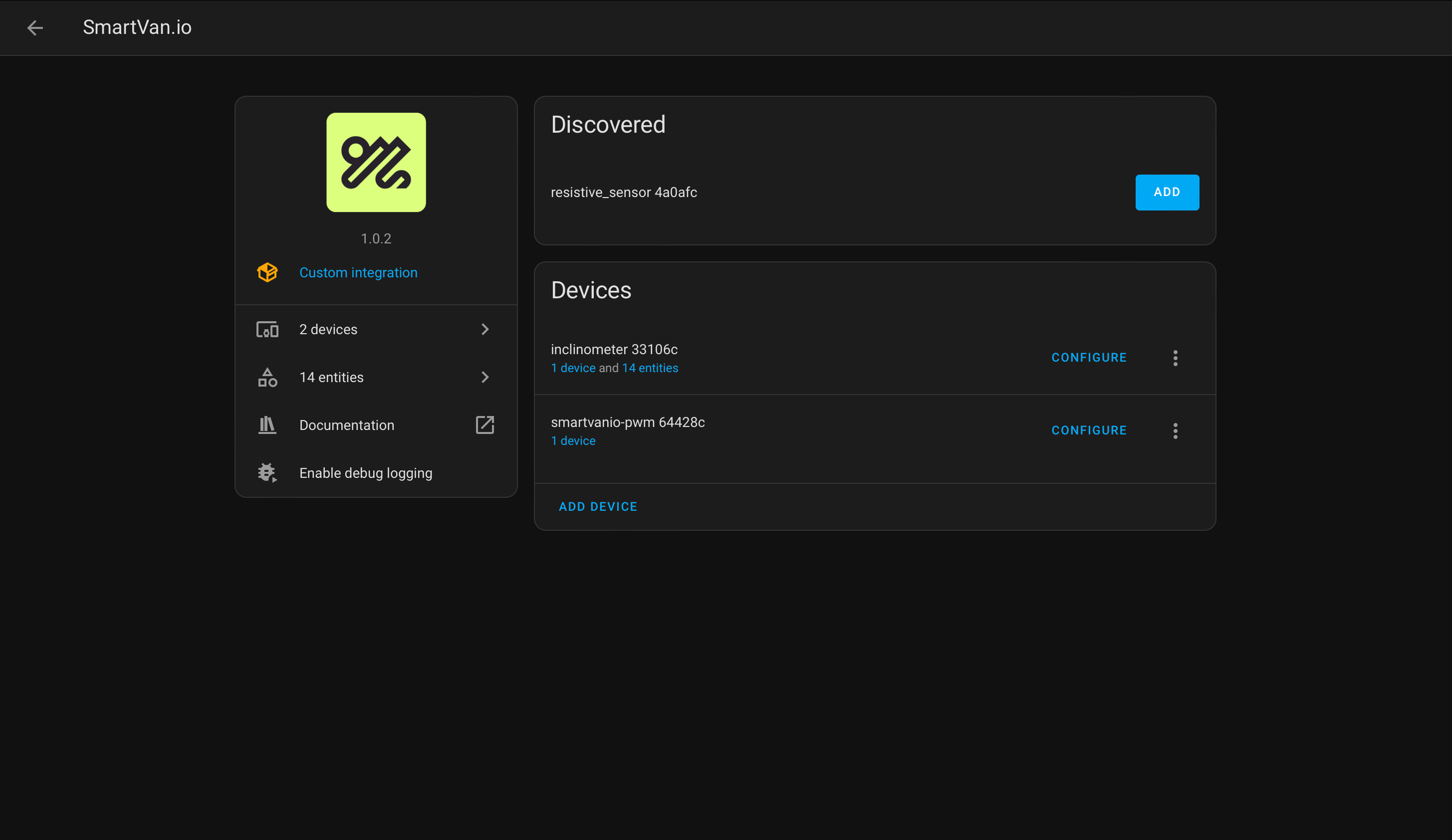Click the Documentation books icon
The height and width of the screenshot is (840, 1452).
click(267, 425)
